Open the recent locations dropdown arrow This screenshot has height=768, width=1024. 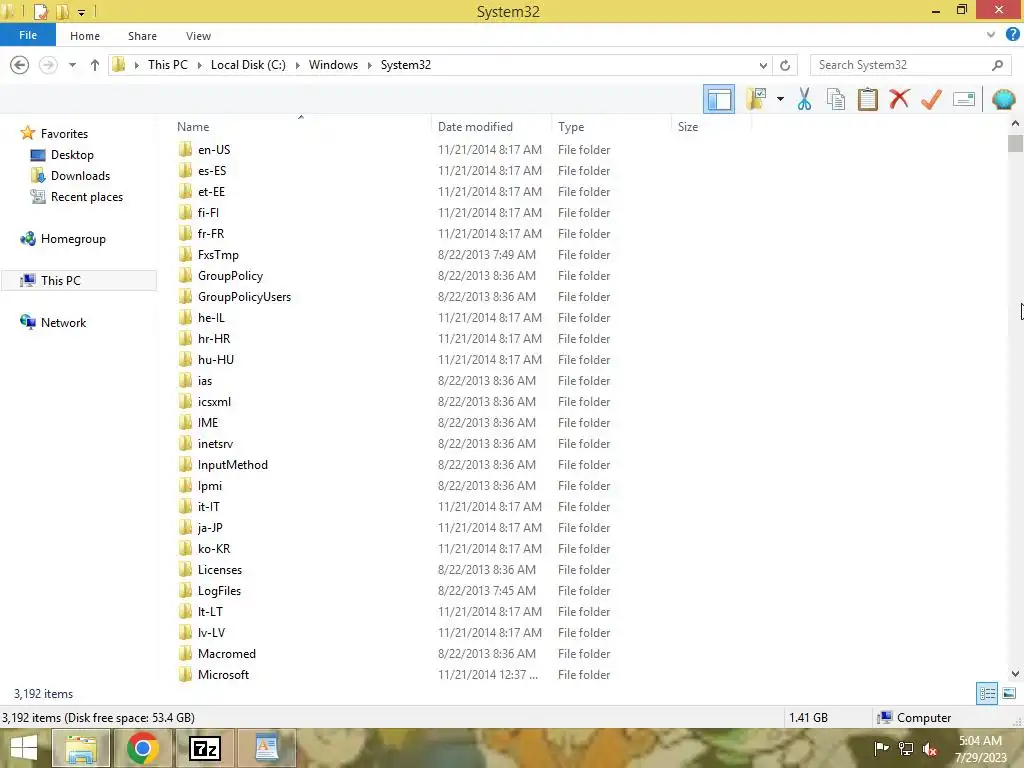[72, 65]
